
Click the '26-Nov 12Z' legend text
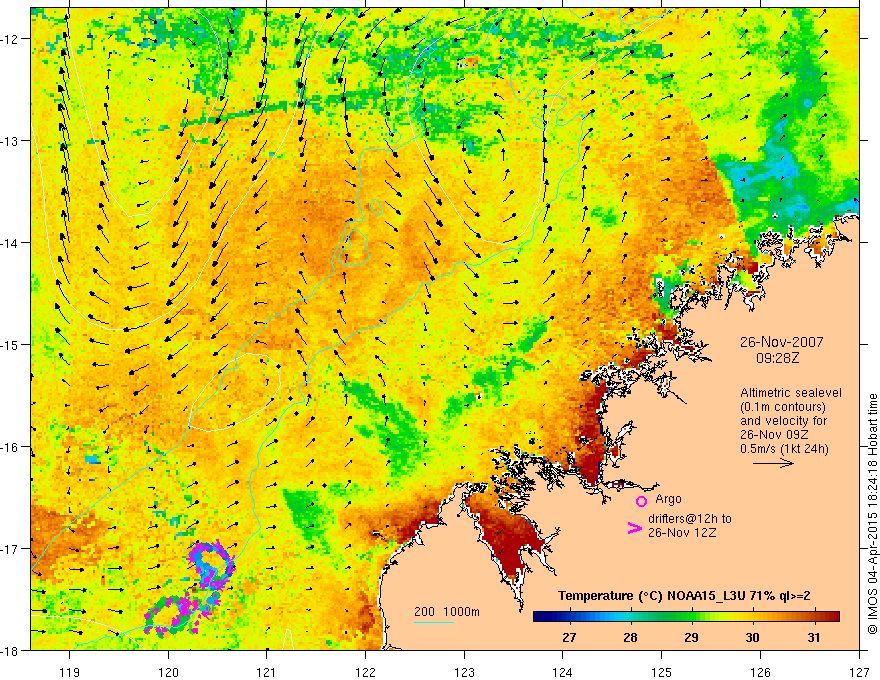(682, 533)
